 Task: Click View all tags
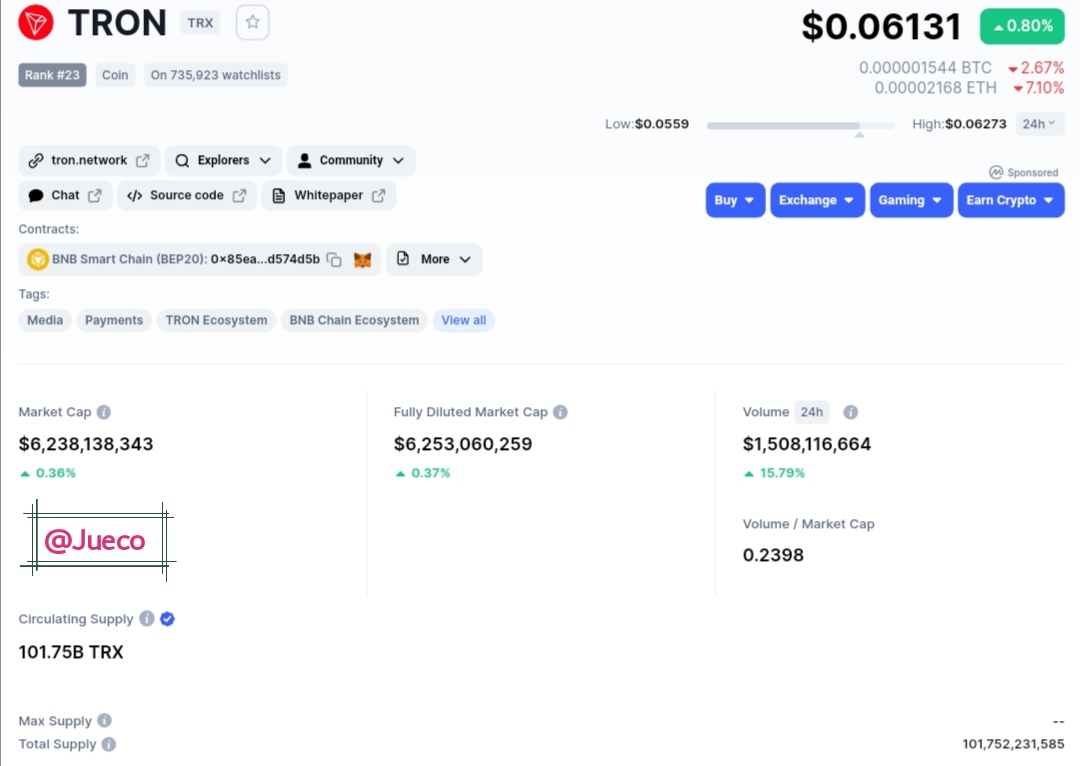[x=464, y=320]
